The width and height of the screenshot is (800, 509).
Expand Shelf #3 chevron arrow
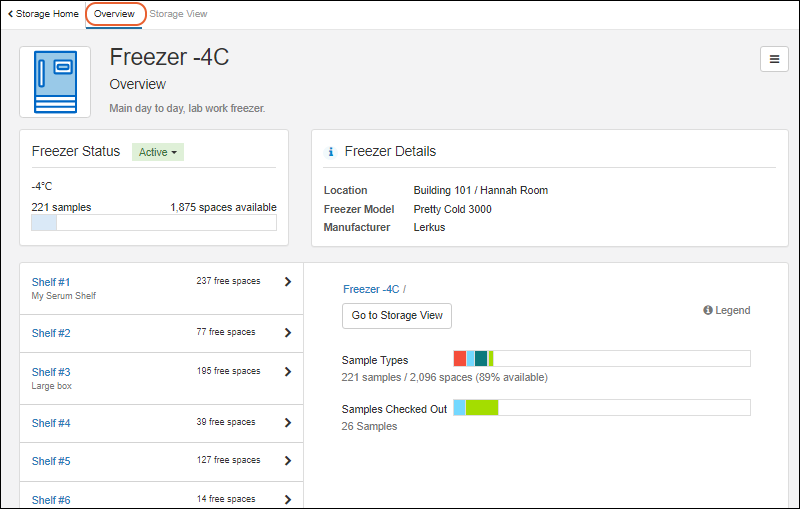[288, 372]
